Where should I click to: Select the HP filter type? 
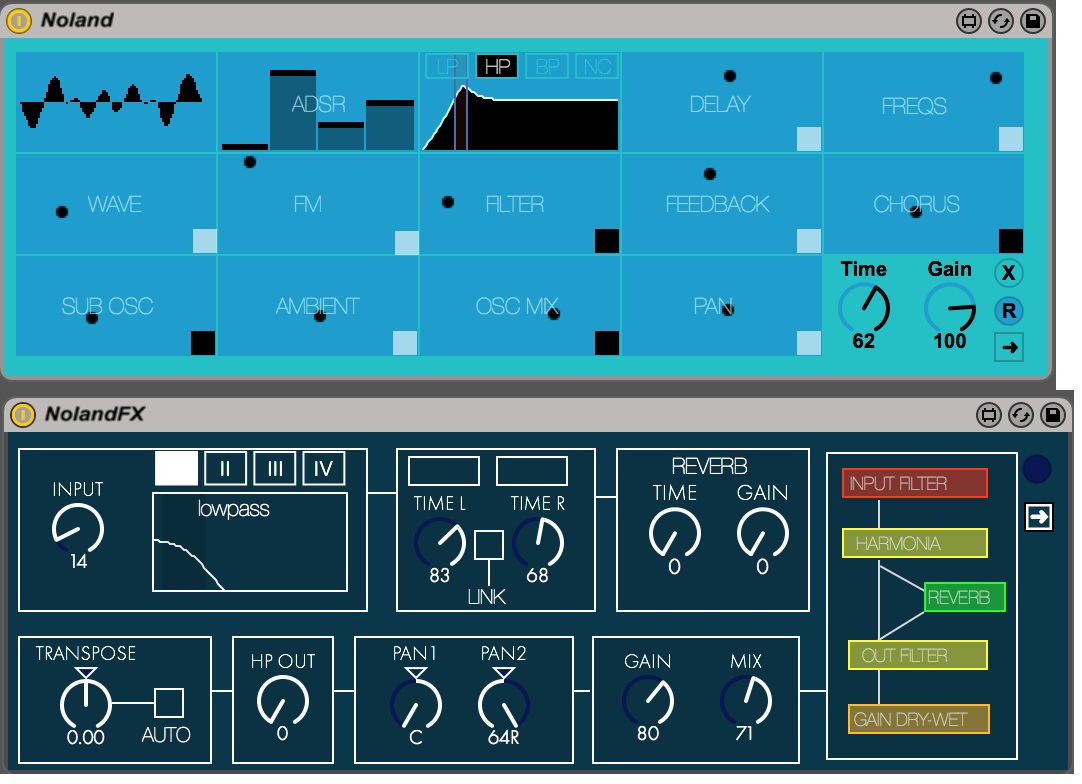(x=497, y=67)
